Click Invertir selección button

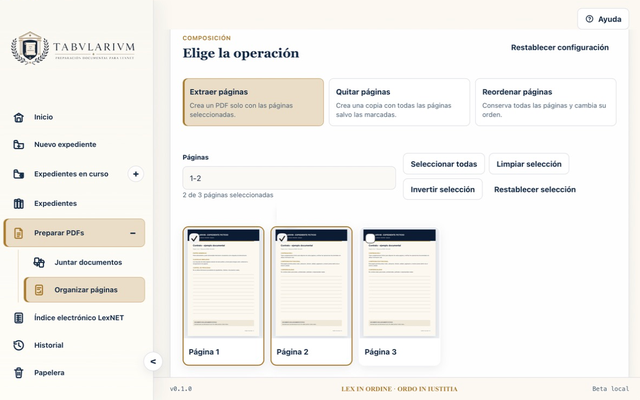(x=442, y=189)
